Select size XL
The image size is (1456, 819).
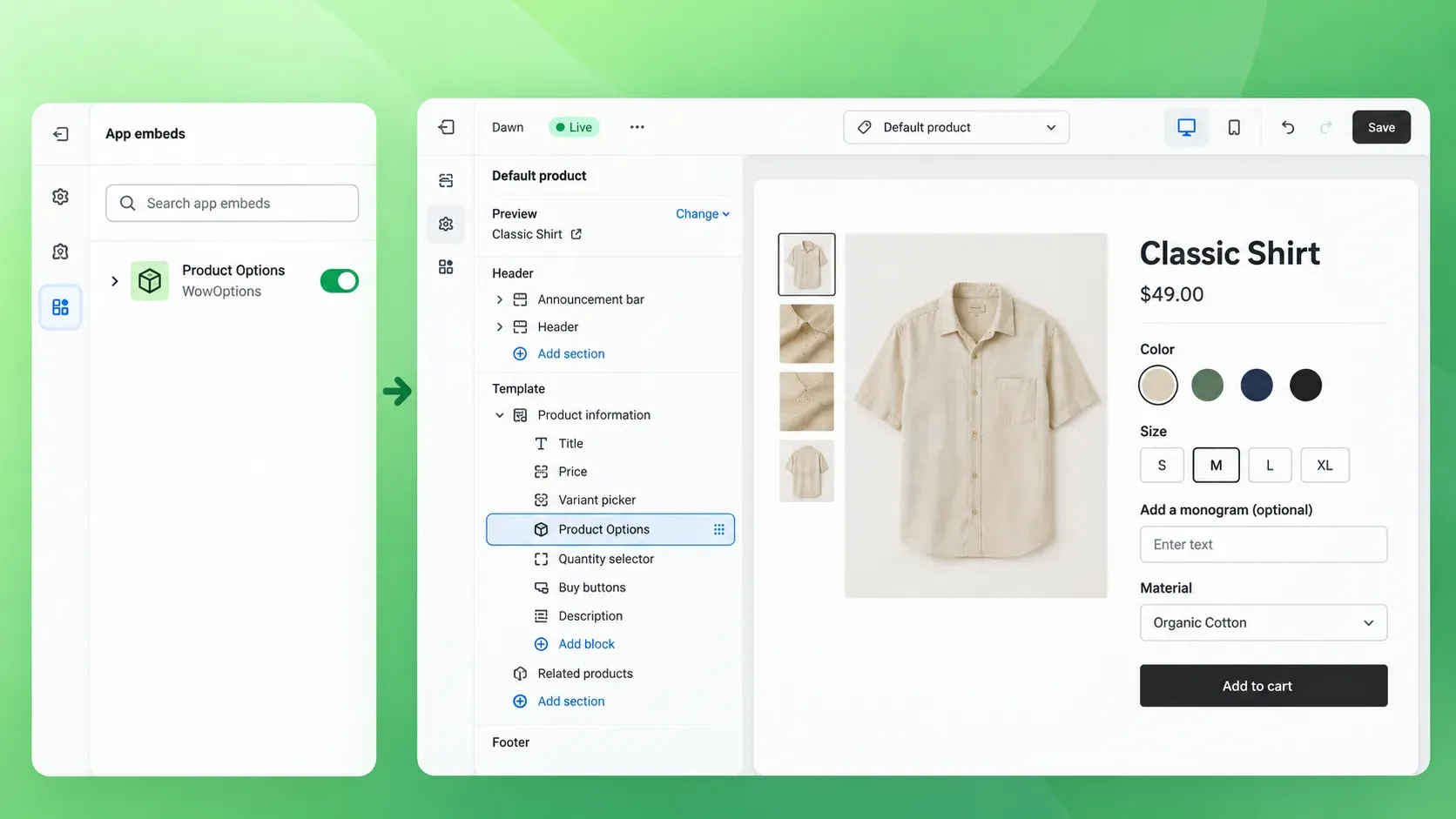1325,465
